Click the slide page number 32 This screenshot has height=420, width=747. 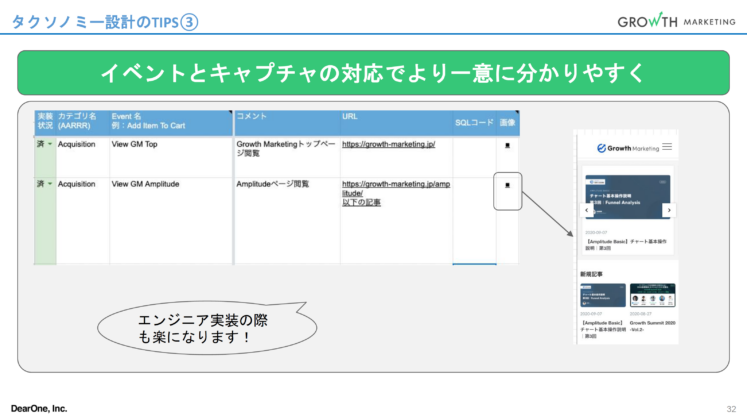coord(731,409)
